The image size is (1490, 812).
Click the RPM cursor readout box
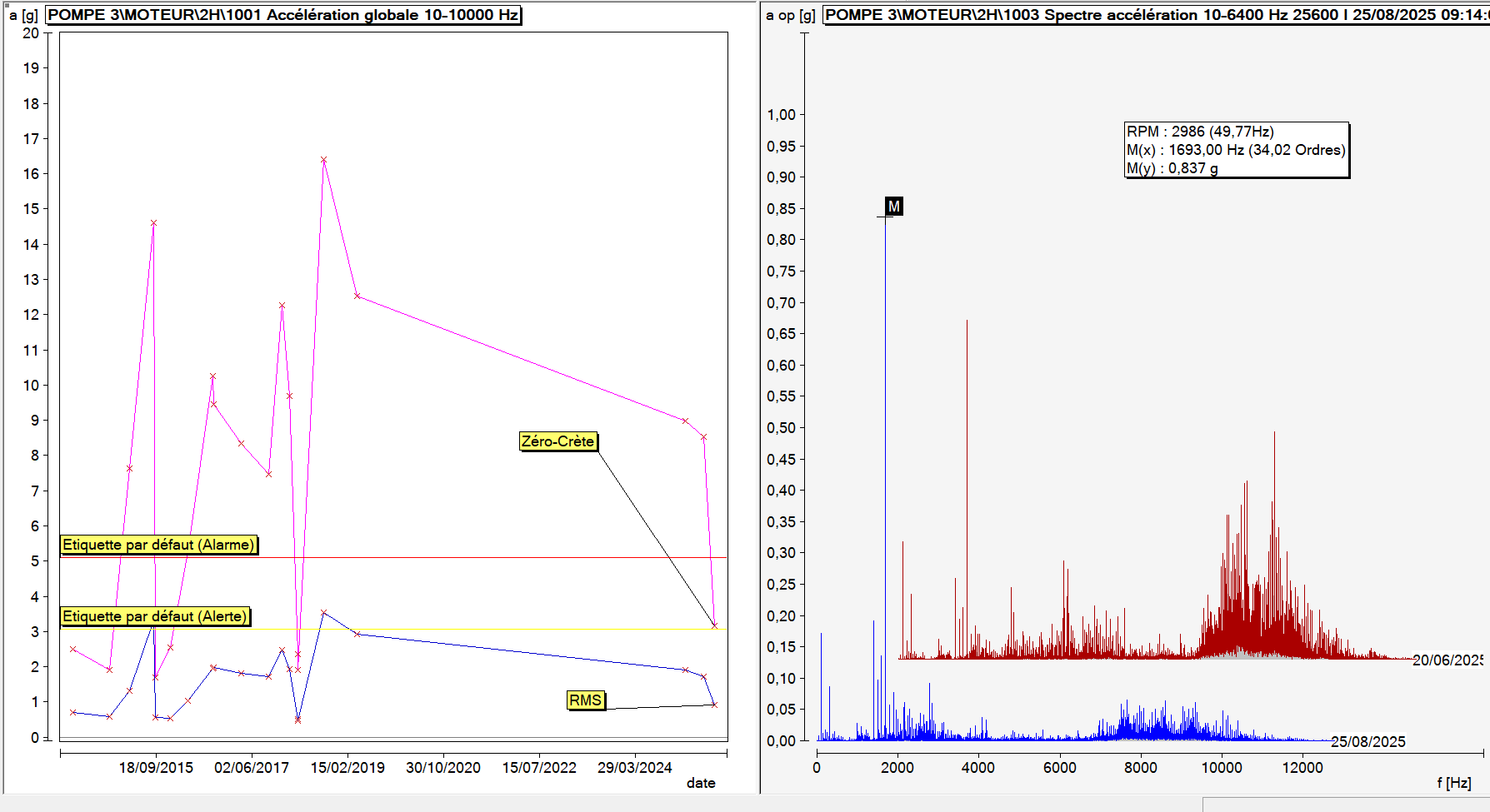pyautogui.click(x=1236, y=150)
